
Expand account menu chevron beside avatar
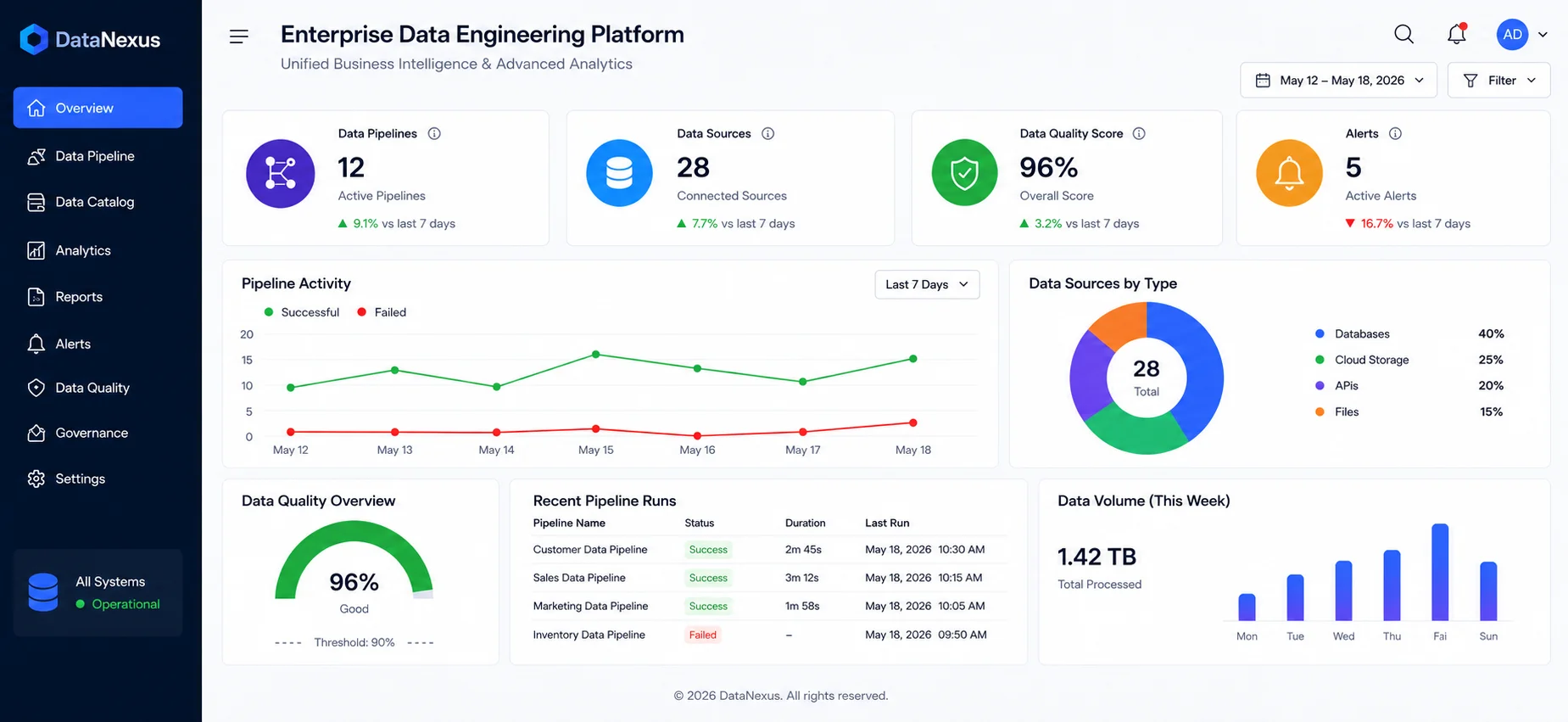coord(1543,35)
